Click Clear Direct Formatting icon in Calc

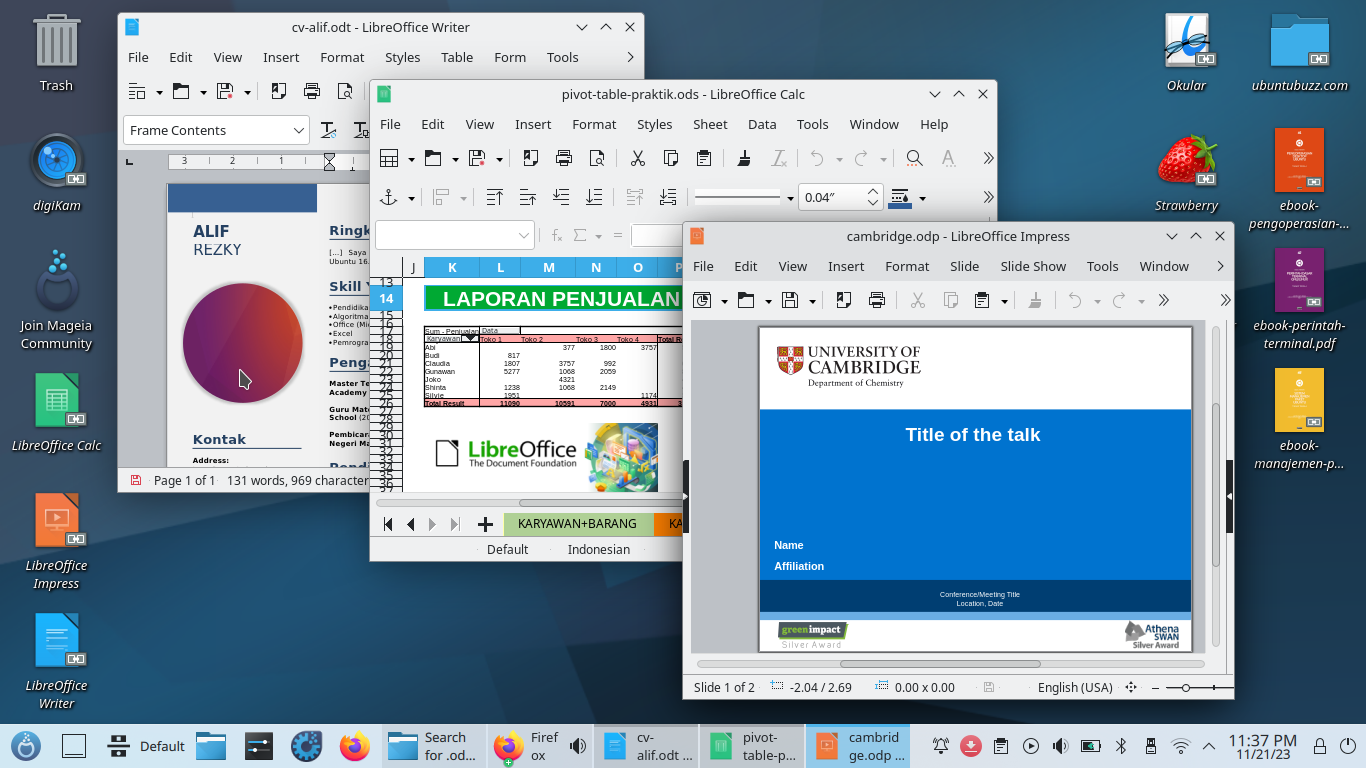click(x=779, y=158)
